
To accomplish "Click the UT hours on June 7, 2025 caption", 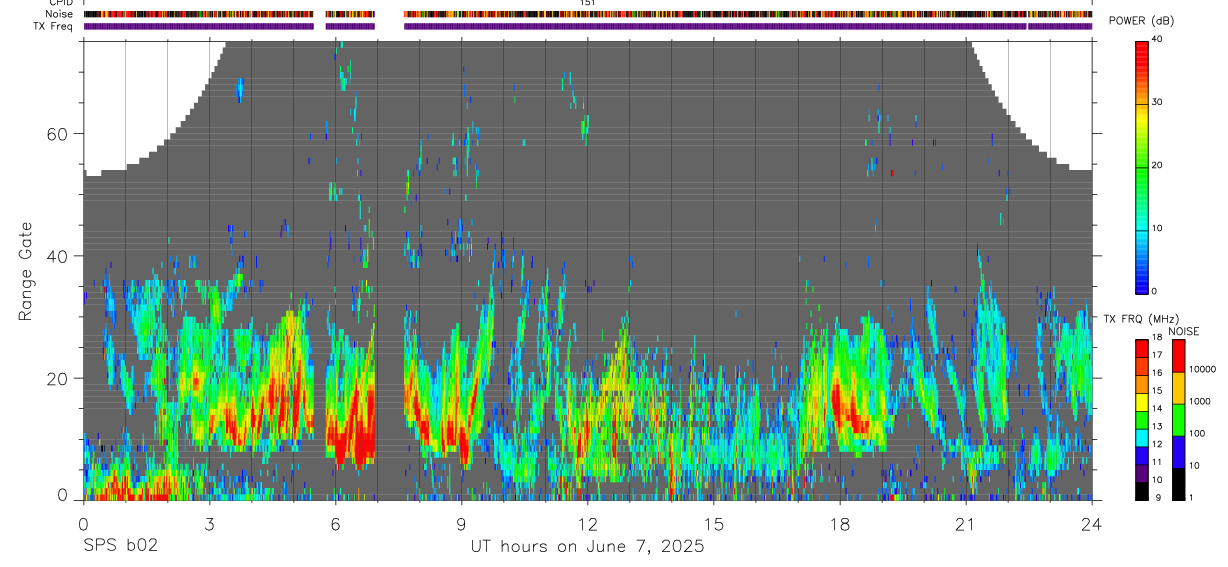I will (x=588, y=546).
